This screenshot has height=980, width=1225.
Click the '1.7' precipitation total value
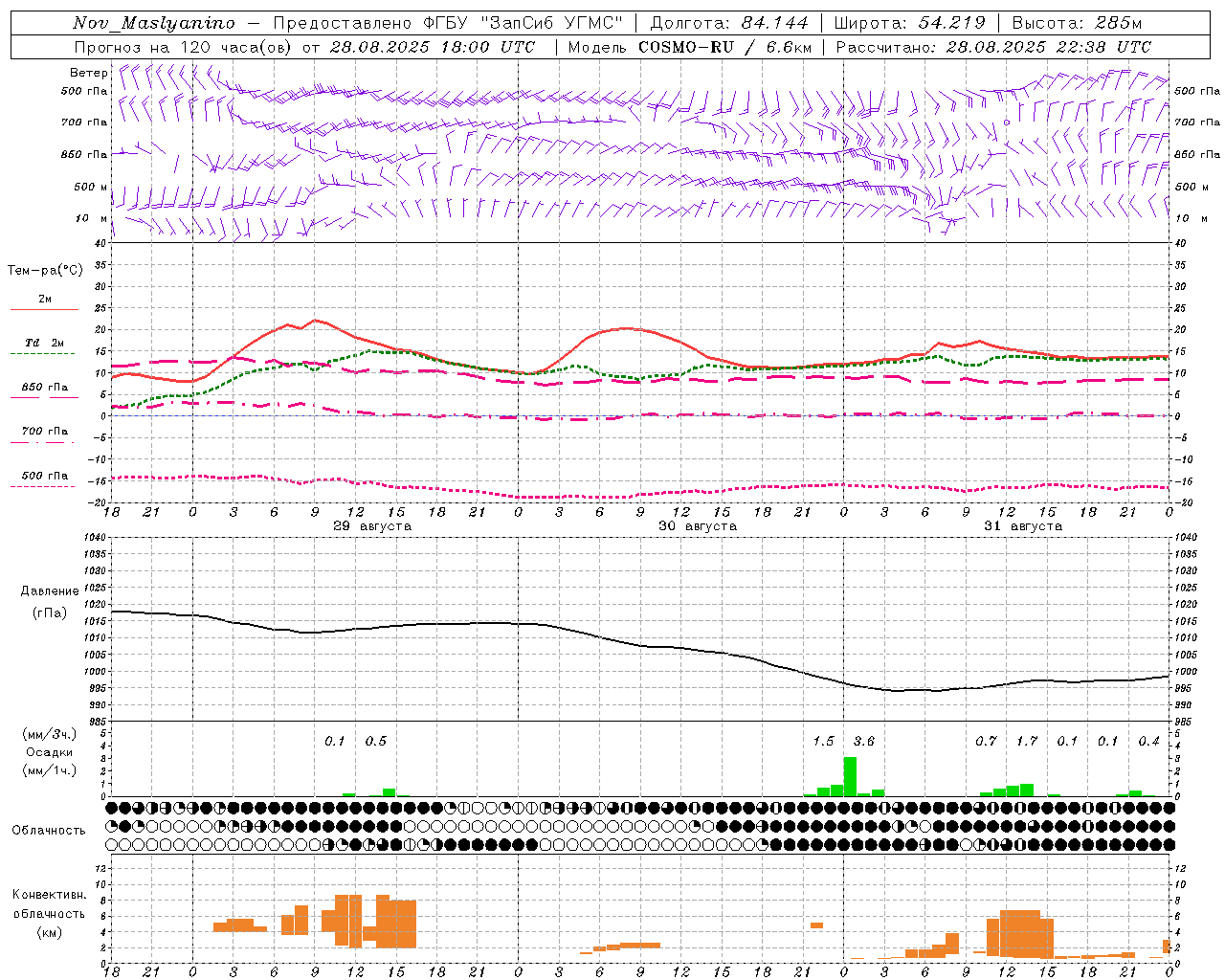pos(1027,742)
